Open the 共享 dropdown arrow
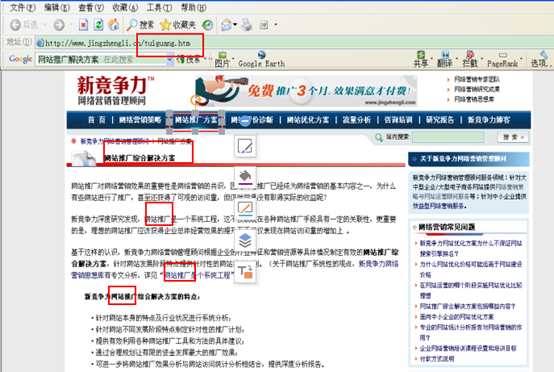 coord(432,59)
